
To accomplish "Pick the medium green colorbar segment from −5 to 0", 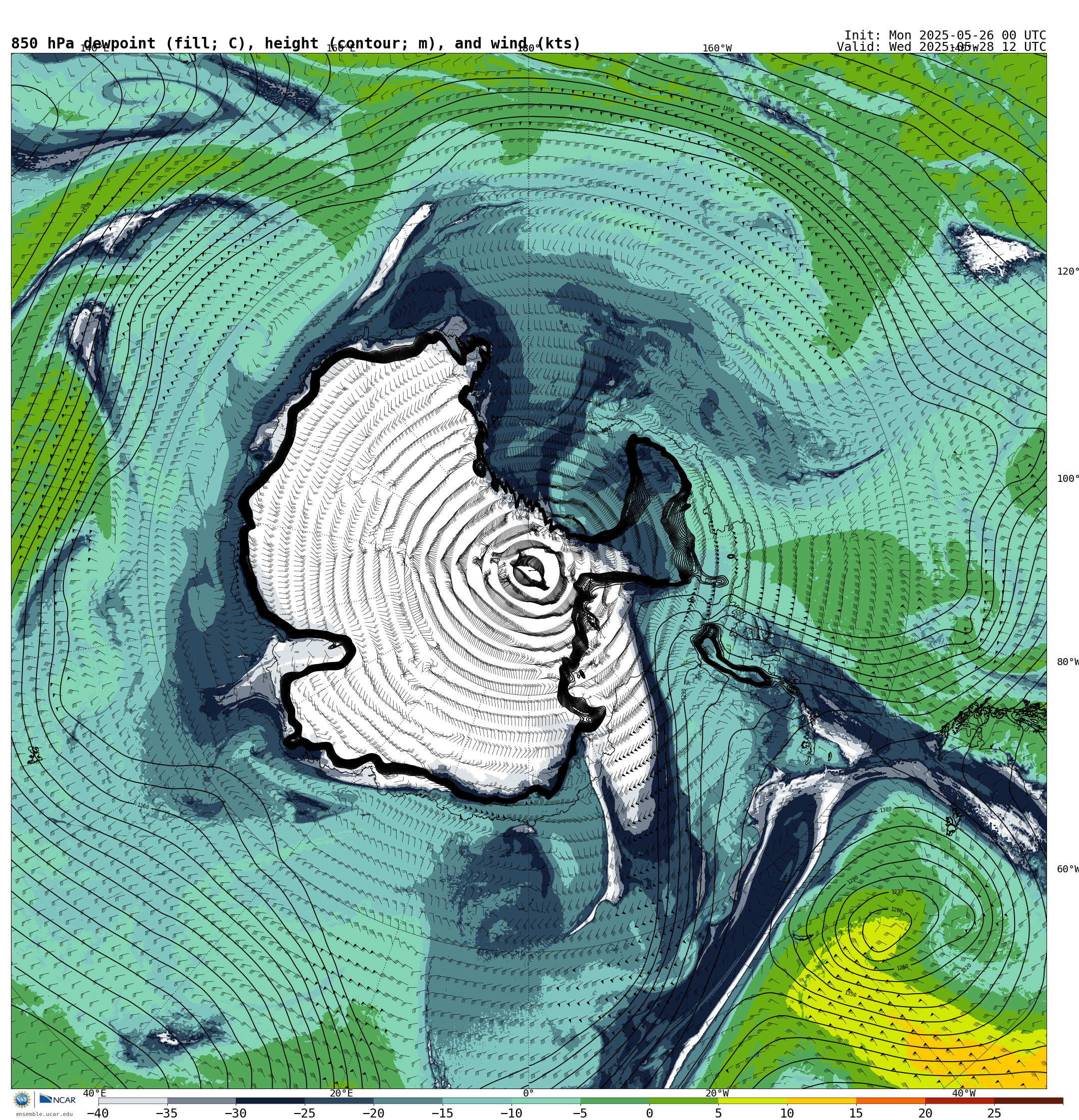I will [615, 1101].
